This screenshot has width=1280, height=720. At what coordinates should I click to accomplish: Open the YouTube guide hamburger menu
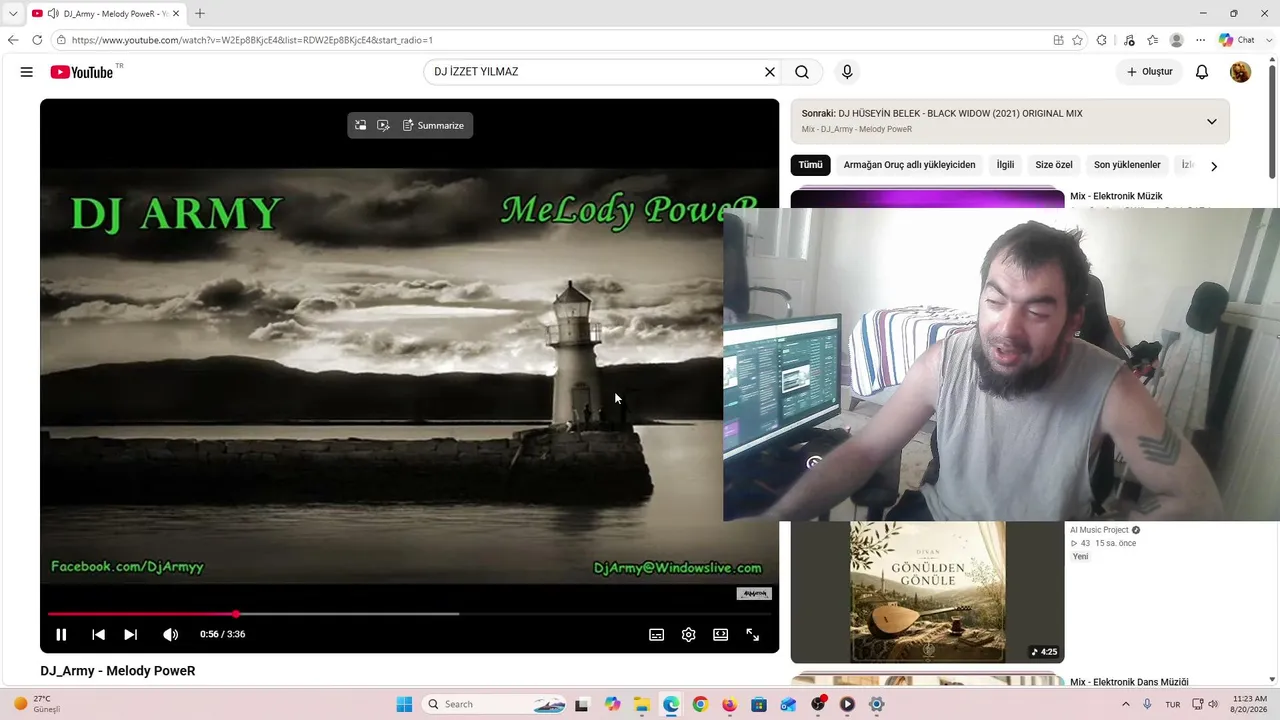pos(27,72)
